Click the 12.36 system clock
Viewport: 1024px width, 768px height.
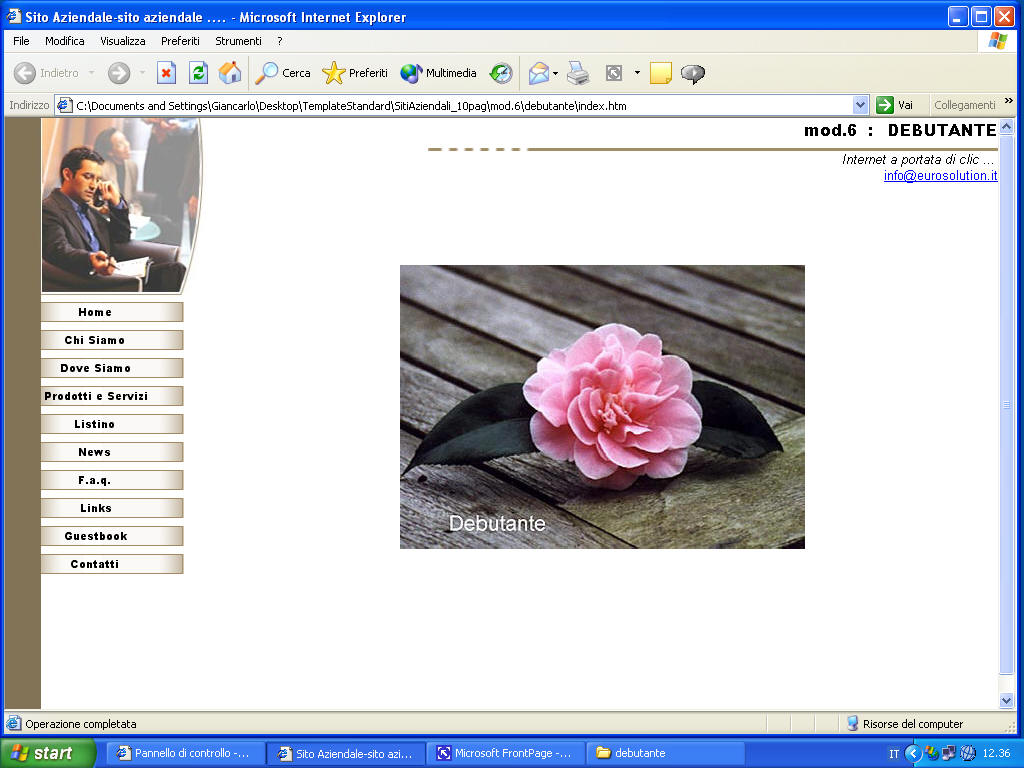997,754
